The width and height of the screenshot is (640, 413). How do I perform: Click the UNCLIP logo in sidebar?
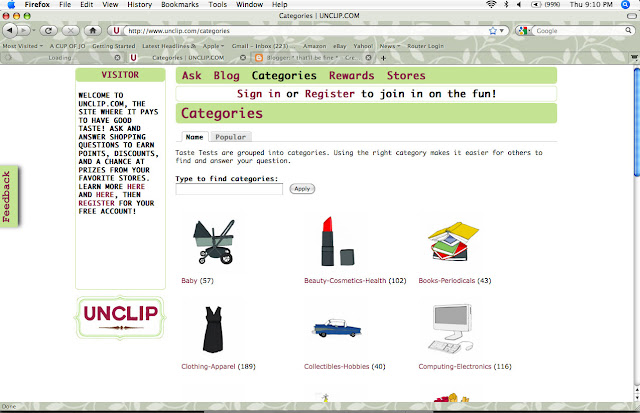click(x=120, y=317)
